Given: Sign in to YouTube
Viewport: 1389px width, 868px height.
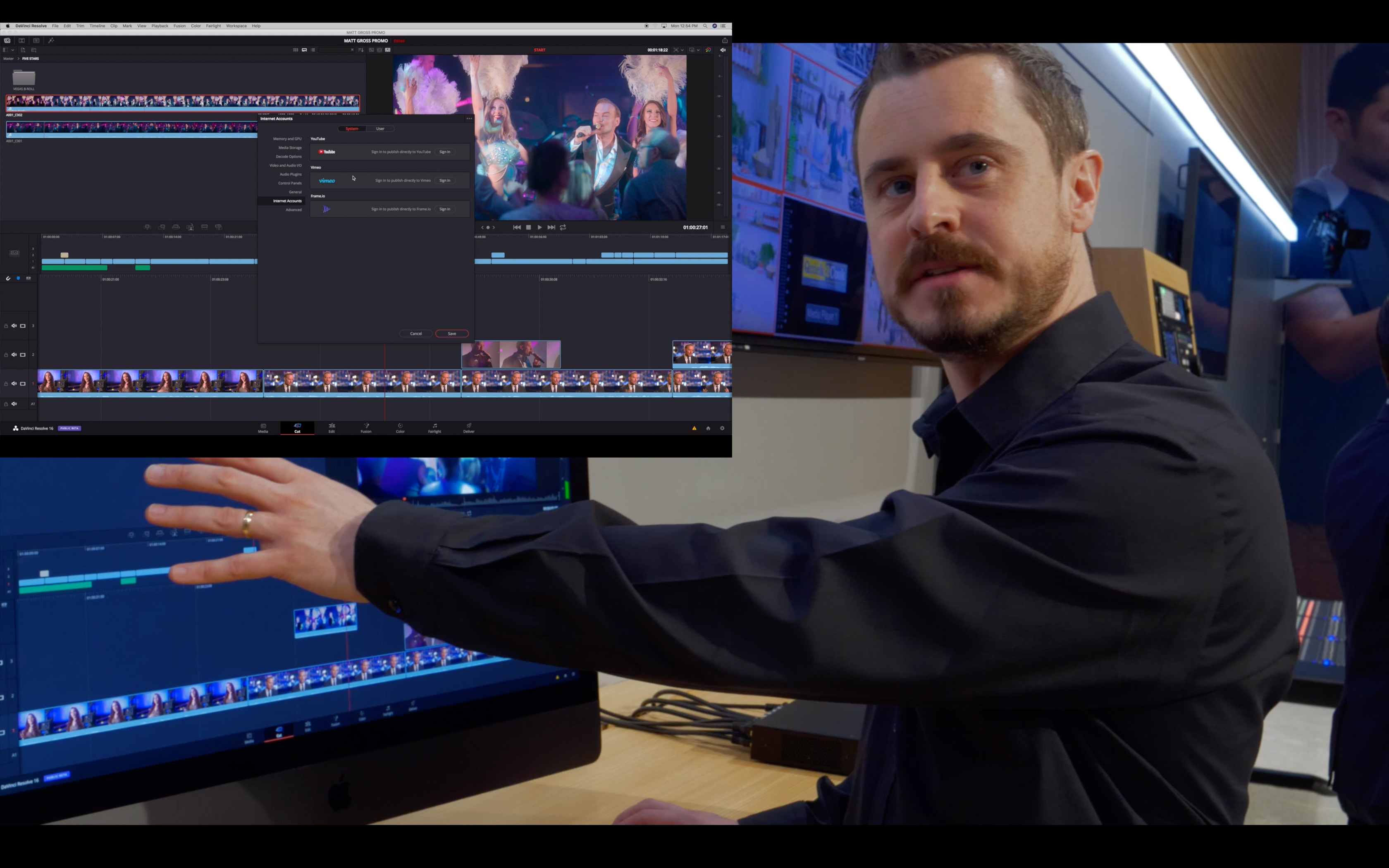Looking at the screenshot, I should pos(445,152).
